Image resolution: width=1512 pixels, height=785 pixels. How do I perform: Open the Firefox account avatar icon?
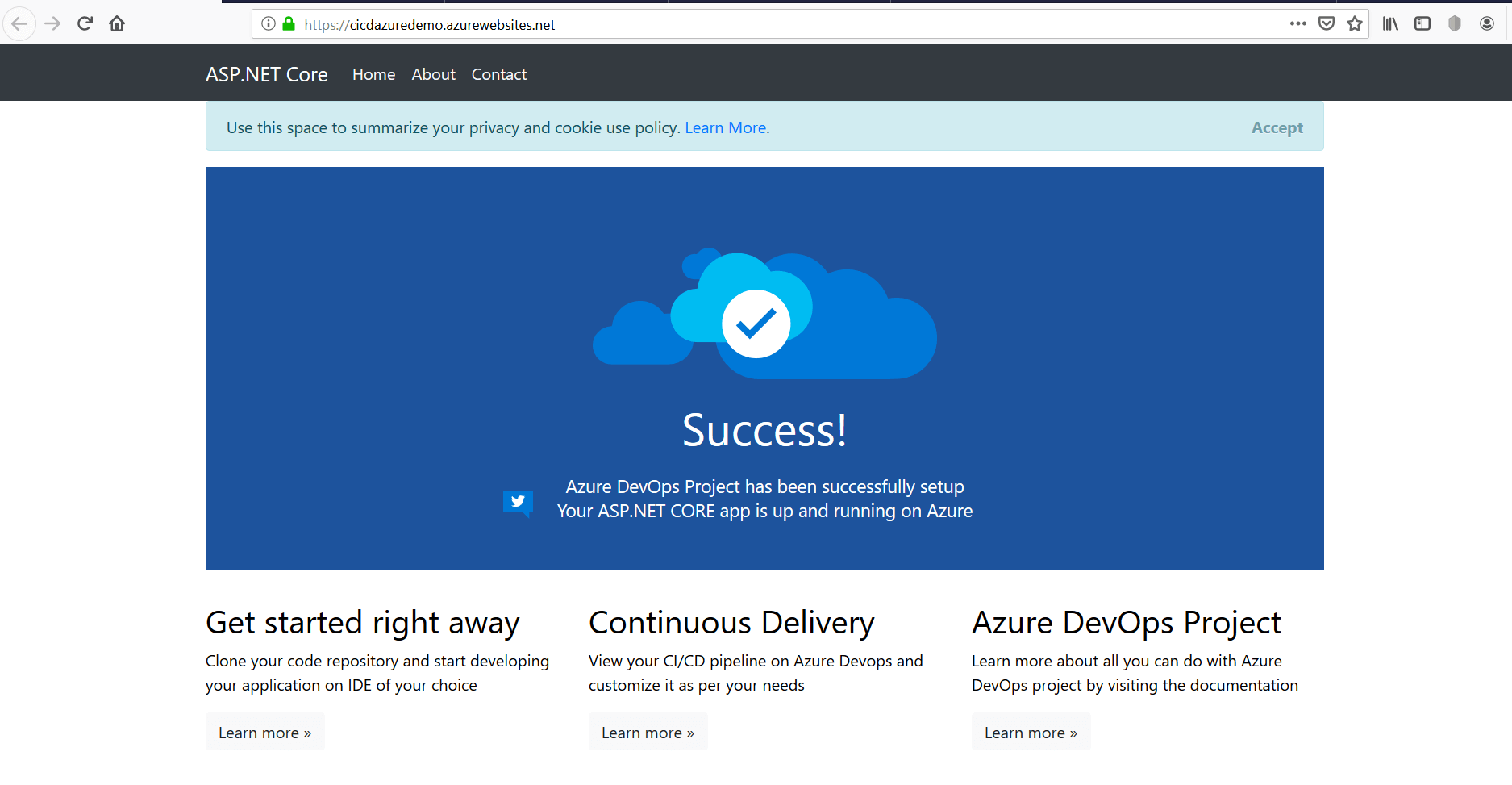click(x=1487, y=24)
